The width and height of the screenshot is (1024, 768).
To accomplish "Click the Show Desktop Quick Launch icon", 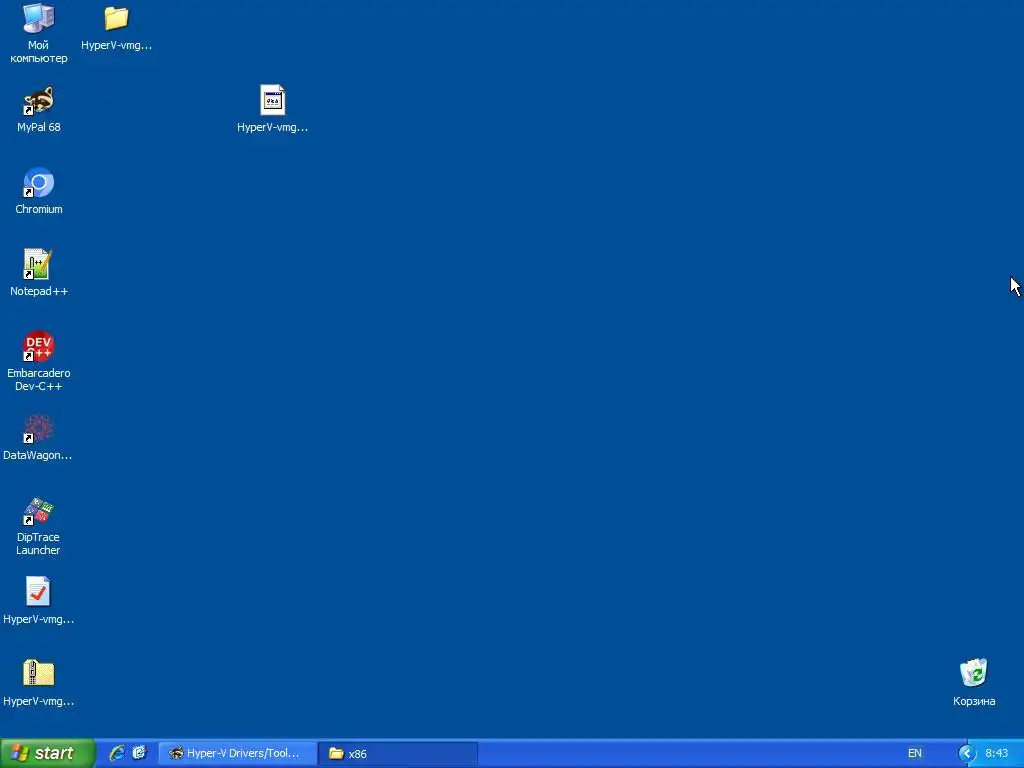I will 140,753.
